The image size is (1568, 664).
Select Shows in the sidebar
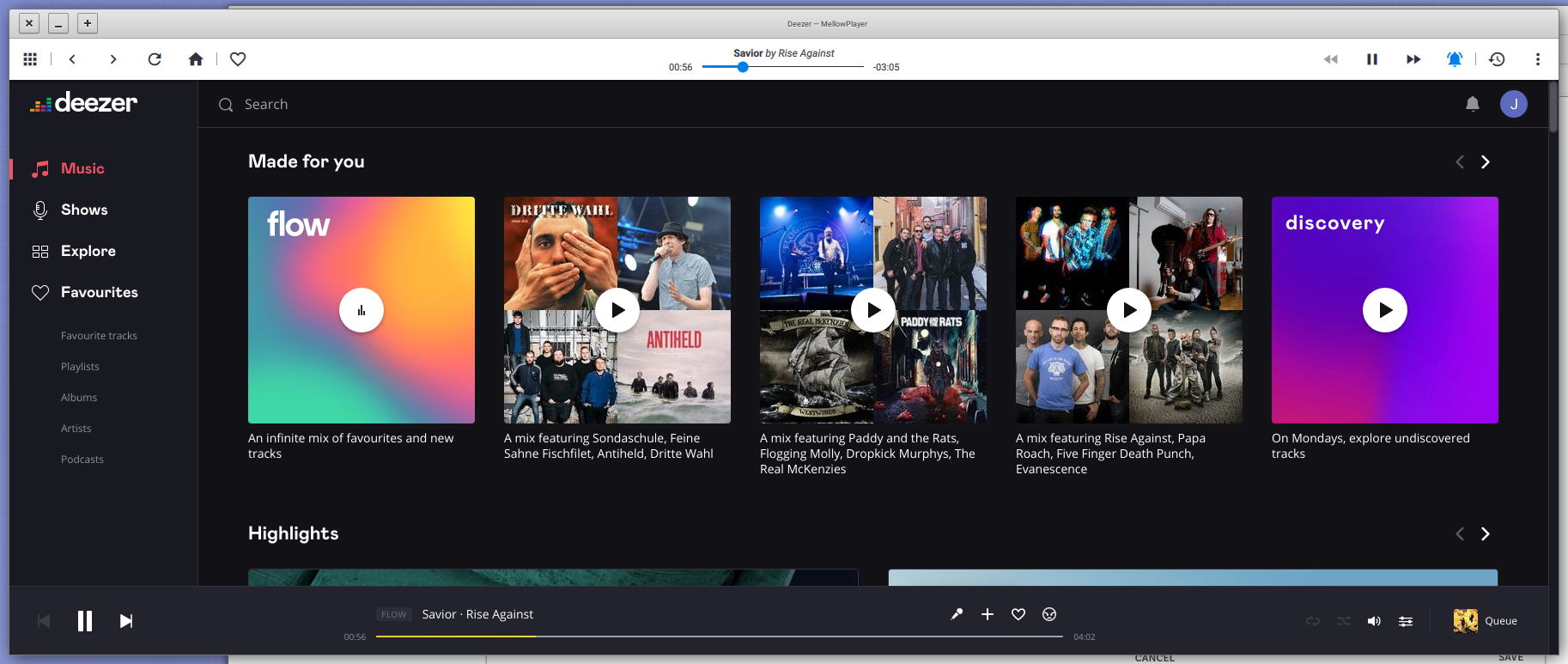(84, 210)
